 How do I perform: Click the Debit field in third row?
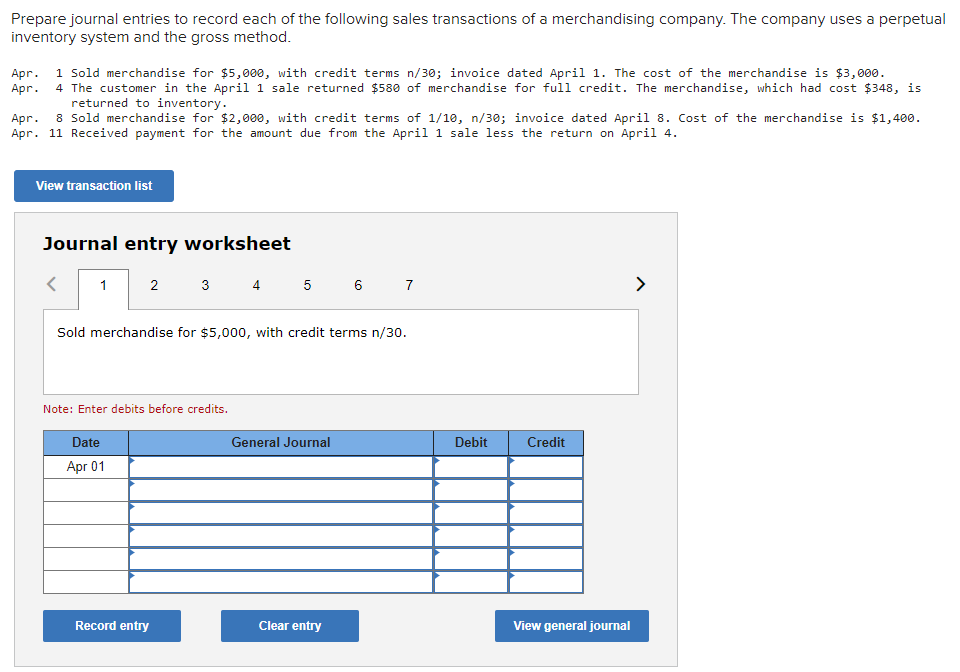click(471, 513)
